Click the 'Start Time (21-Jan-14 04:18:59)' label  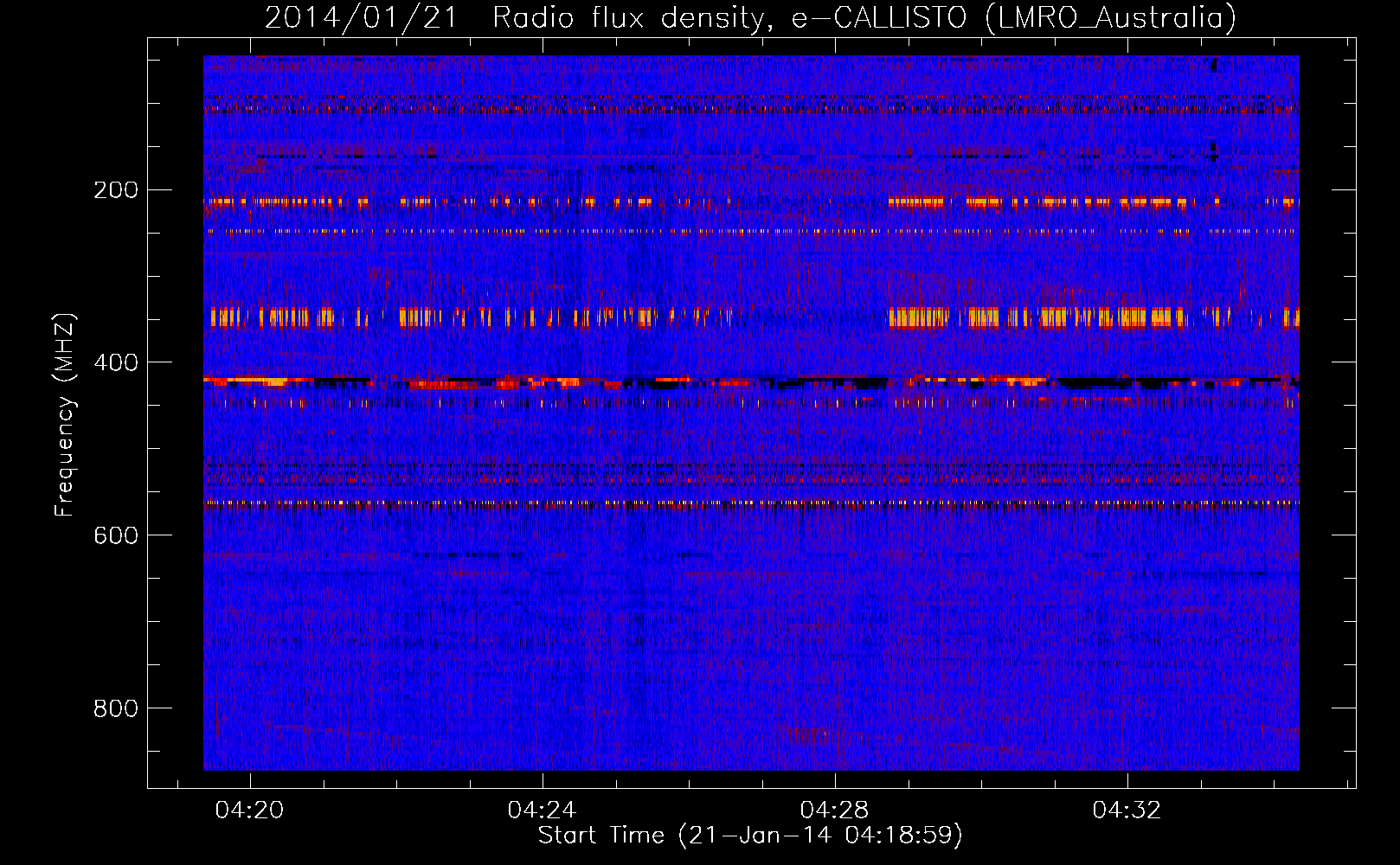pyautogui.click(x=750, y=836)
